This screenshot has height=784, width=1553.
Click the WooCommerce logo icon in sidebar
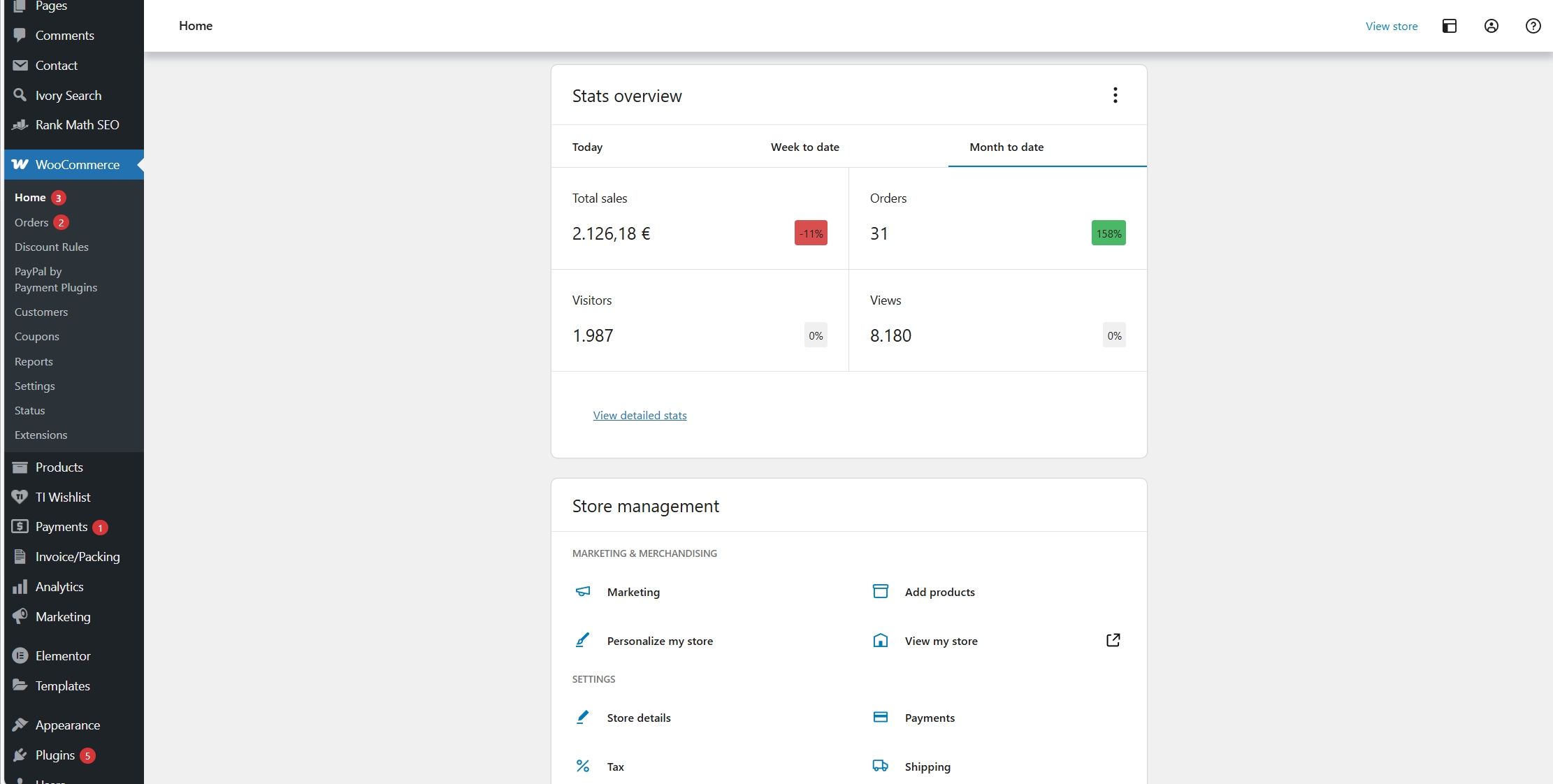tap(20, 164)
